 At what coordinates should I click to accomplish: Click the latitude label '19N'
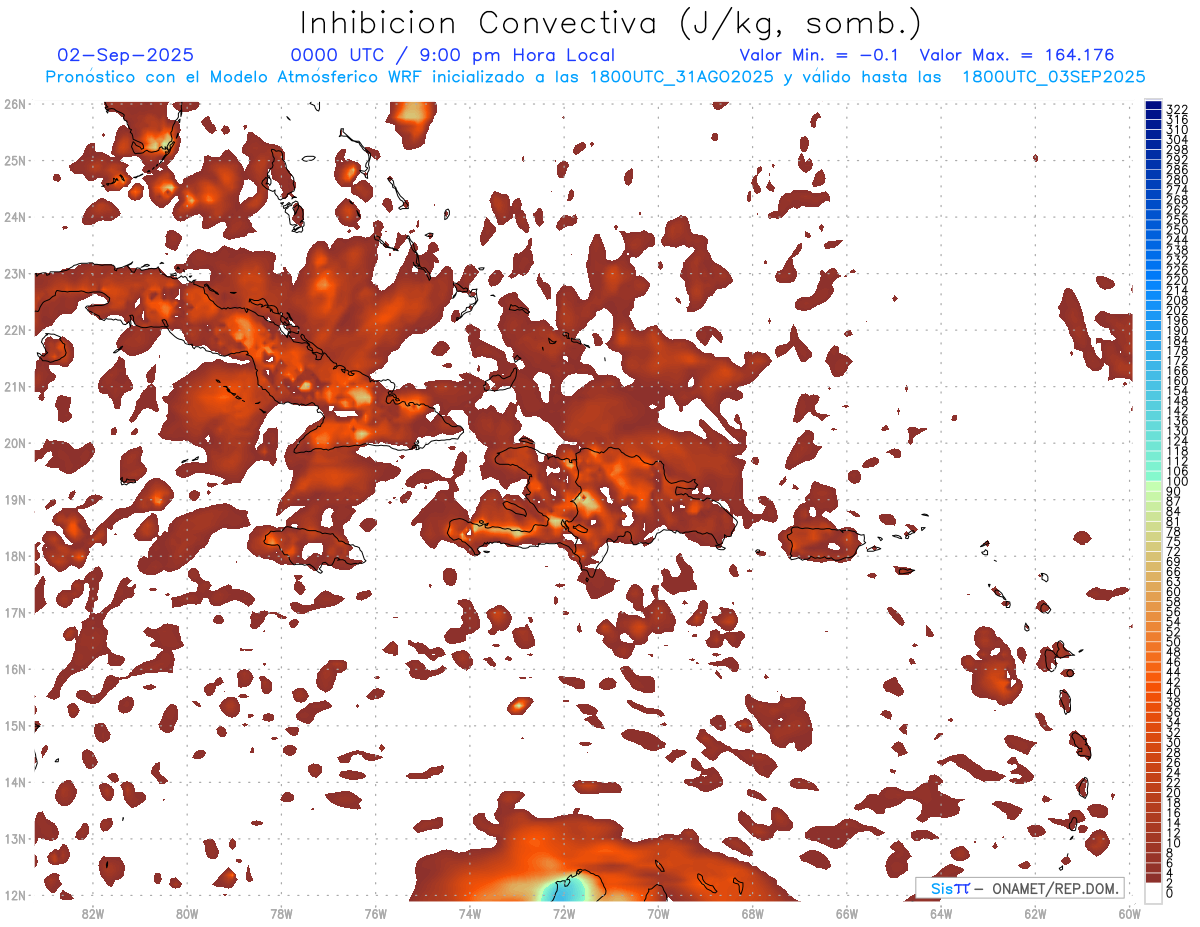click(x=14, y=499)
